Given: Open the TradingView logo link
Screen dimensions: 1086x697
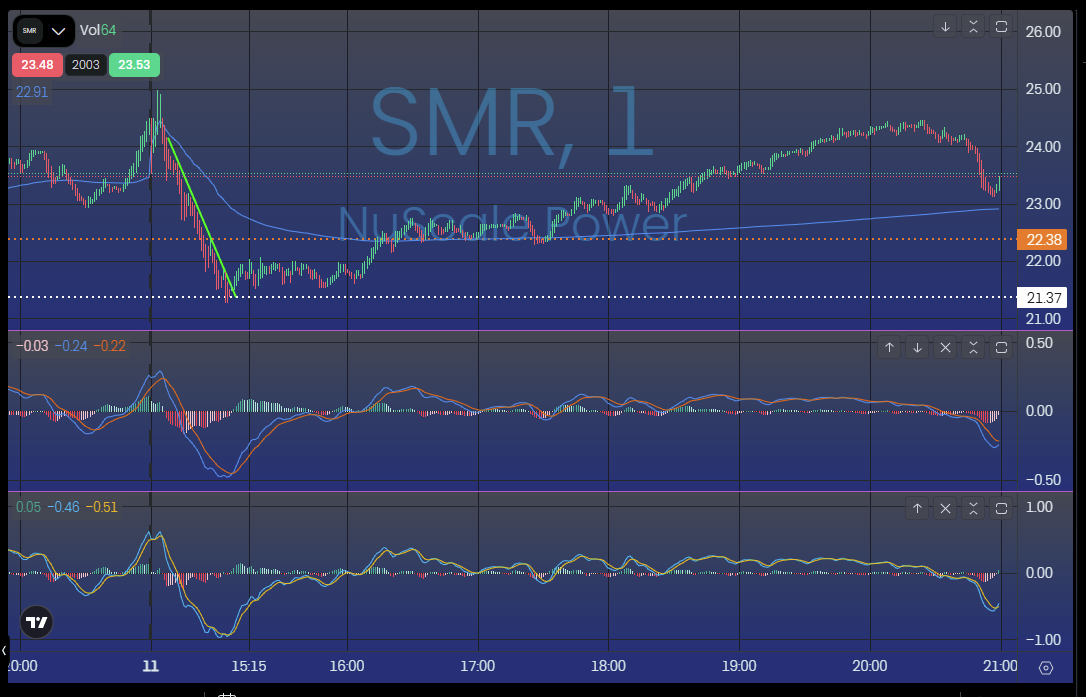Looking at the screenshot, I should (x=37, y=623).
